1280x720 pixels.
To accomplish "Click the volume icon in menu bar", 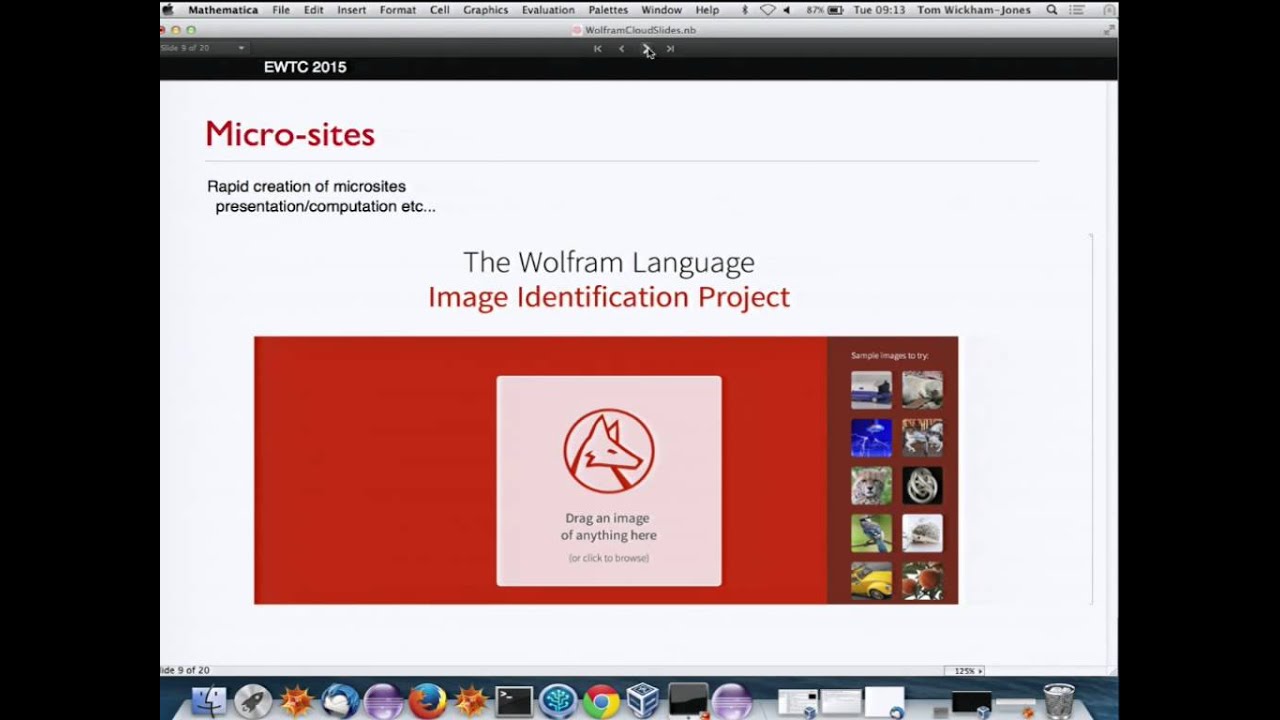I will (786, 10).
